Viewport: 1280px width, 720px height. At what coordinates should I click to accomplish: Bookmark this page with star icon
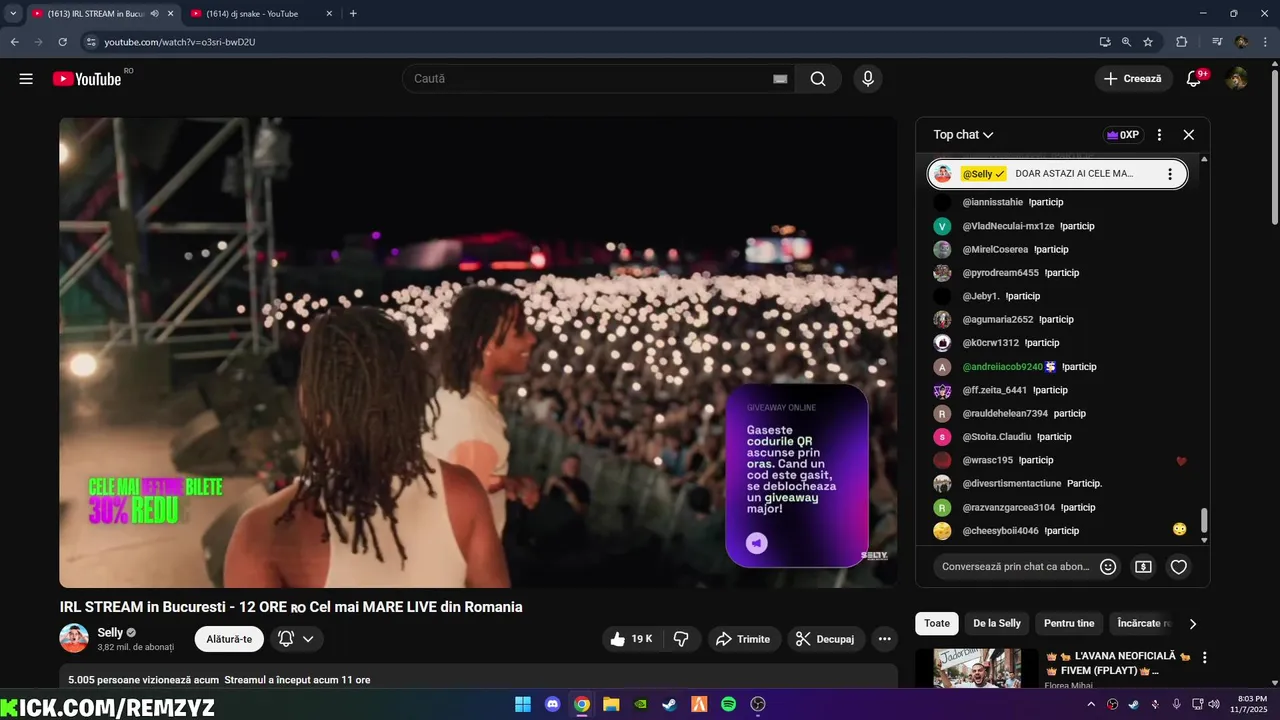(x=1148, y=42)
